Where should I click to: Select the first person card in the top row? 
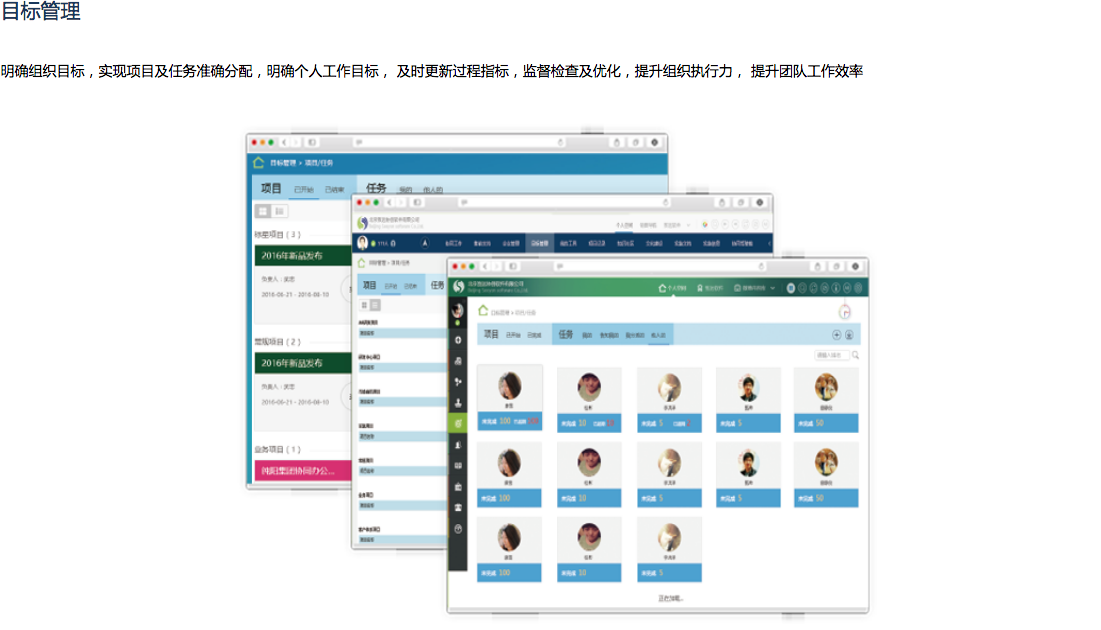click(x=509, y=399)
